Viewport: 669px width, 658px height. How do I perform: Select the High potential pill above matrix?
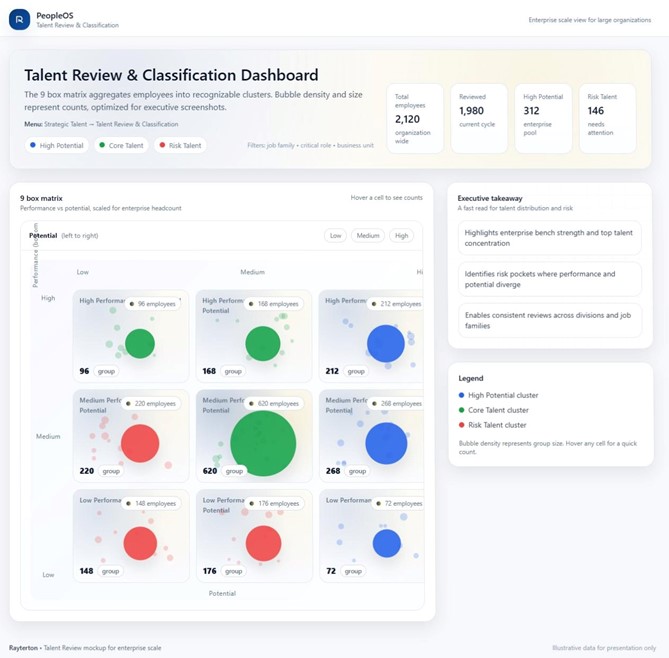coord(402,236)
